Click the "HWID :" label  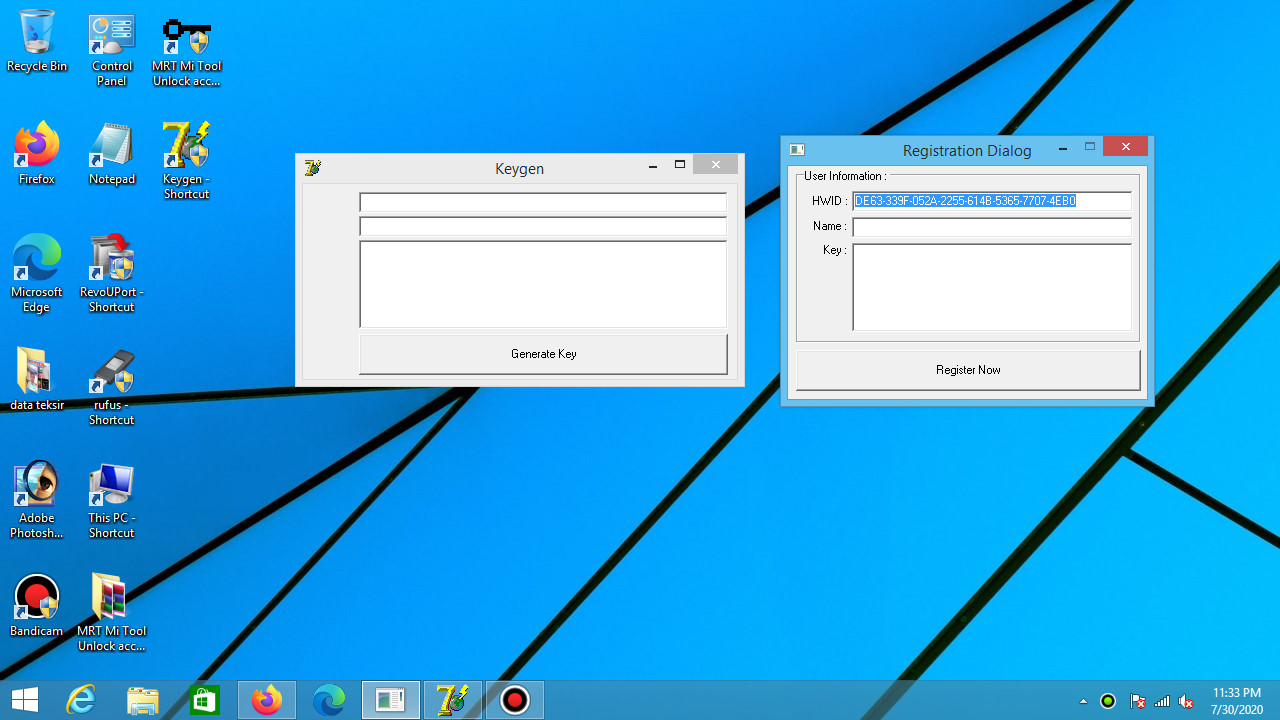point(830,201)
